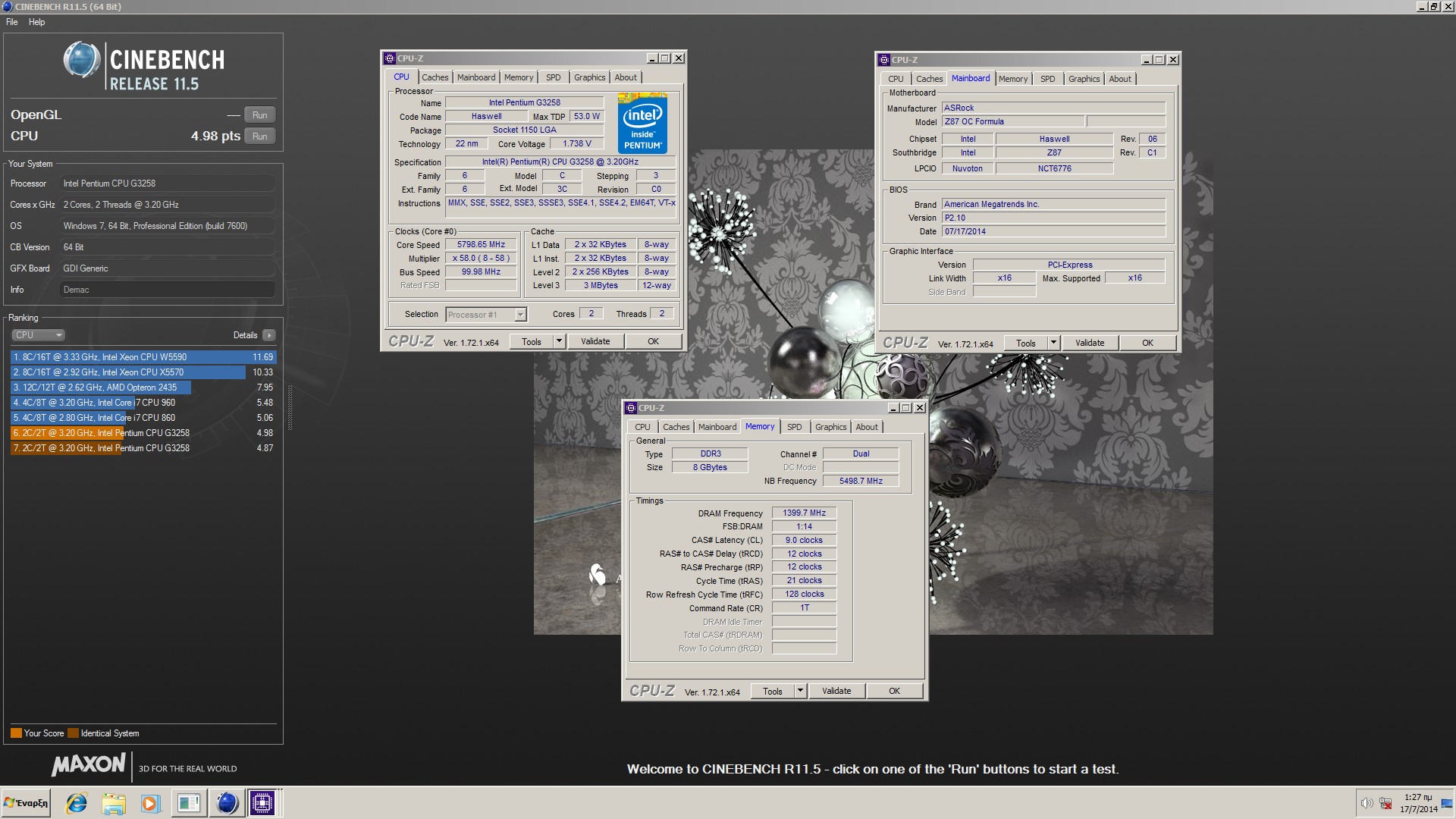Open the CPU ranking type dropdown
The height and width of the screenshot is (819, 1456).
tap(38, 335)
